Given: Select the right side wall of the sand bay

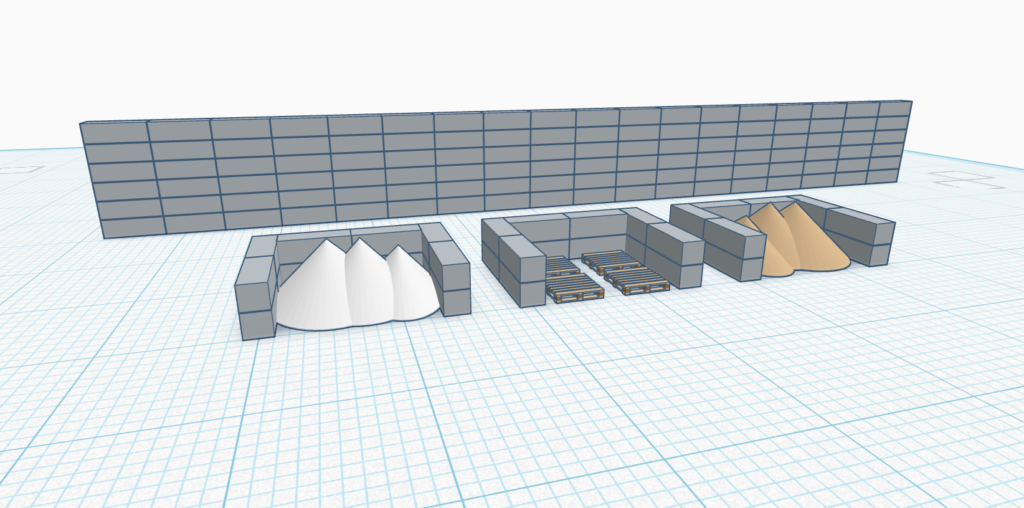Looking at the screenshot, I should coord(860,237).
